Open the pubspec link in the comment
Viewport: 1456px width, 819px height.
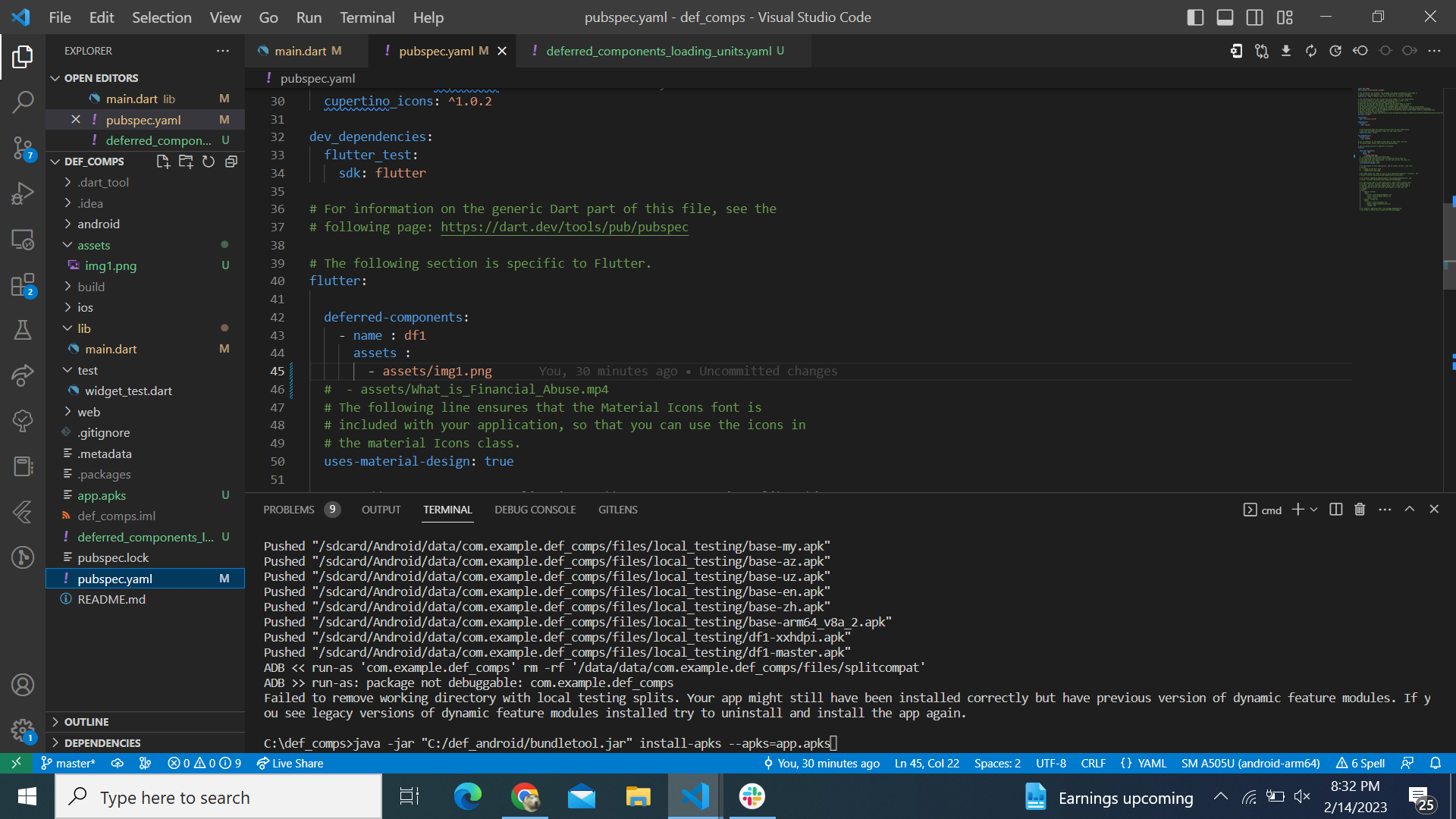564,227
